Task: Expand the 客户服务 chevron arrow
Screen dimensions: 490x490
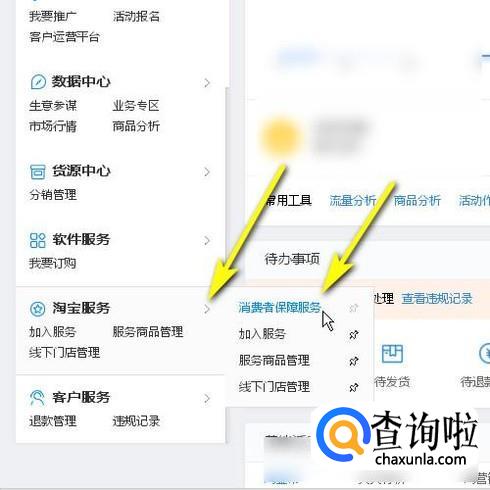Action: pyautogui.click(x=207, y=398)
